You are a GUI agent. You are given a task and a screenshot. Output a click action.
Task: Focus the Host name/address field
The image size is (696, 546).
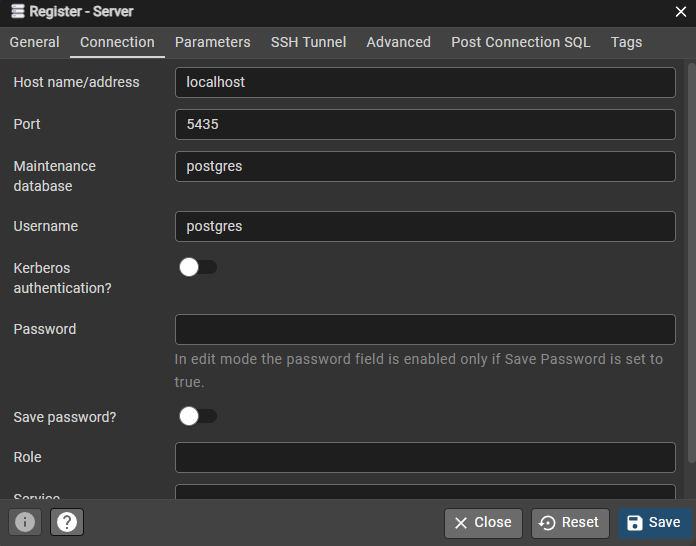pyautogui.click(x=425, y=82)
